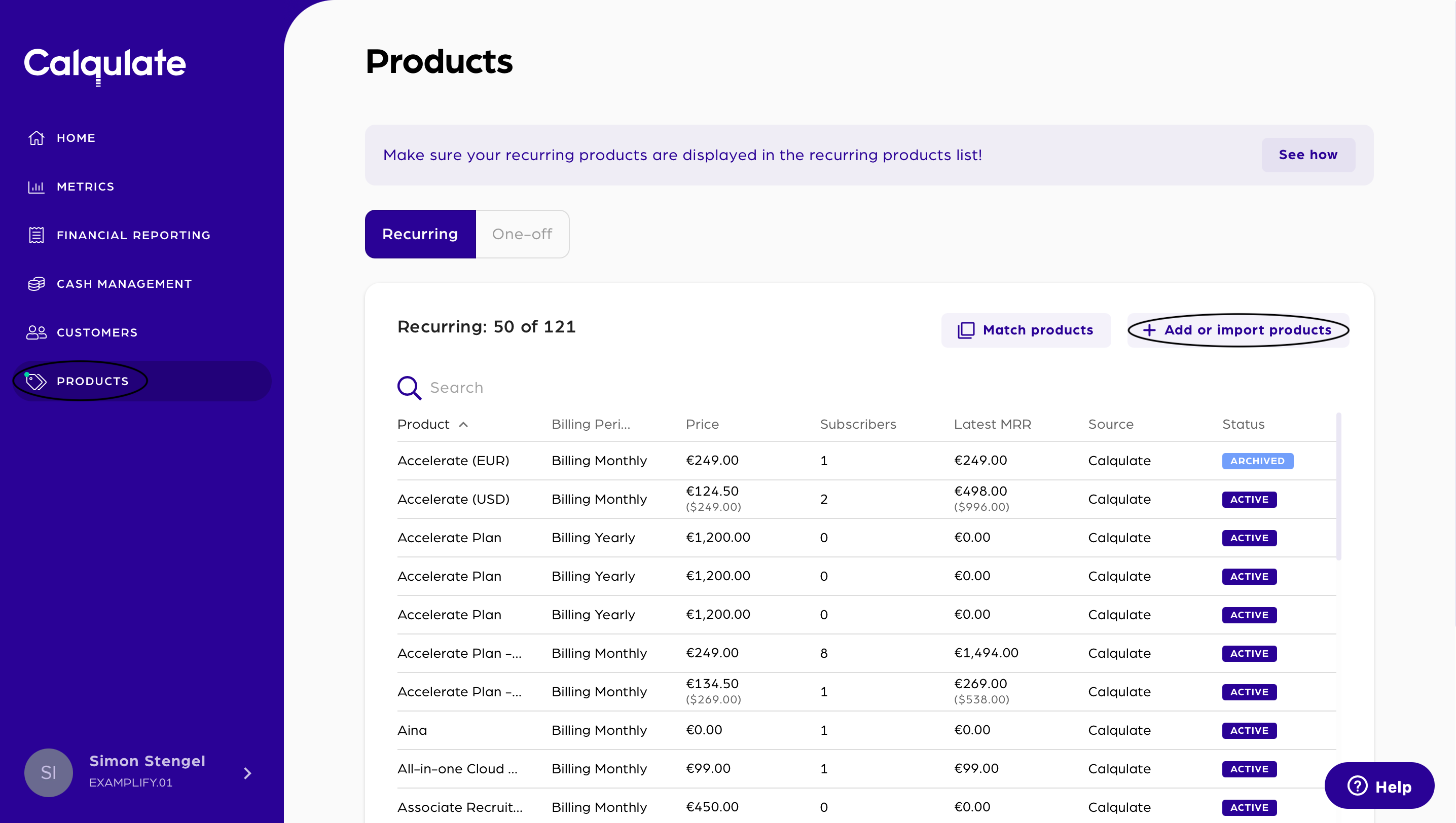Open Metrics via bar chart icon
This screenshot has height=823, width=1456.
[36, 186]
